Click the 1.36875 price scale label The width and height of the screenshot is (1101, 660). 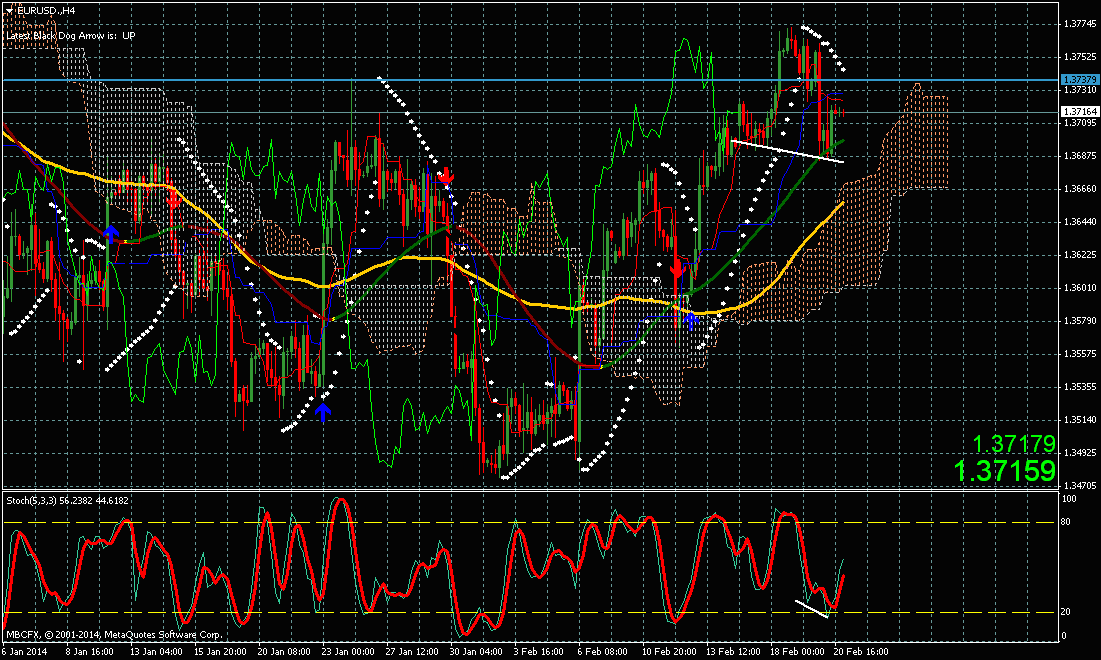[1080, 155]
